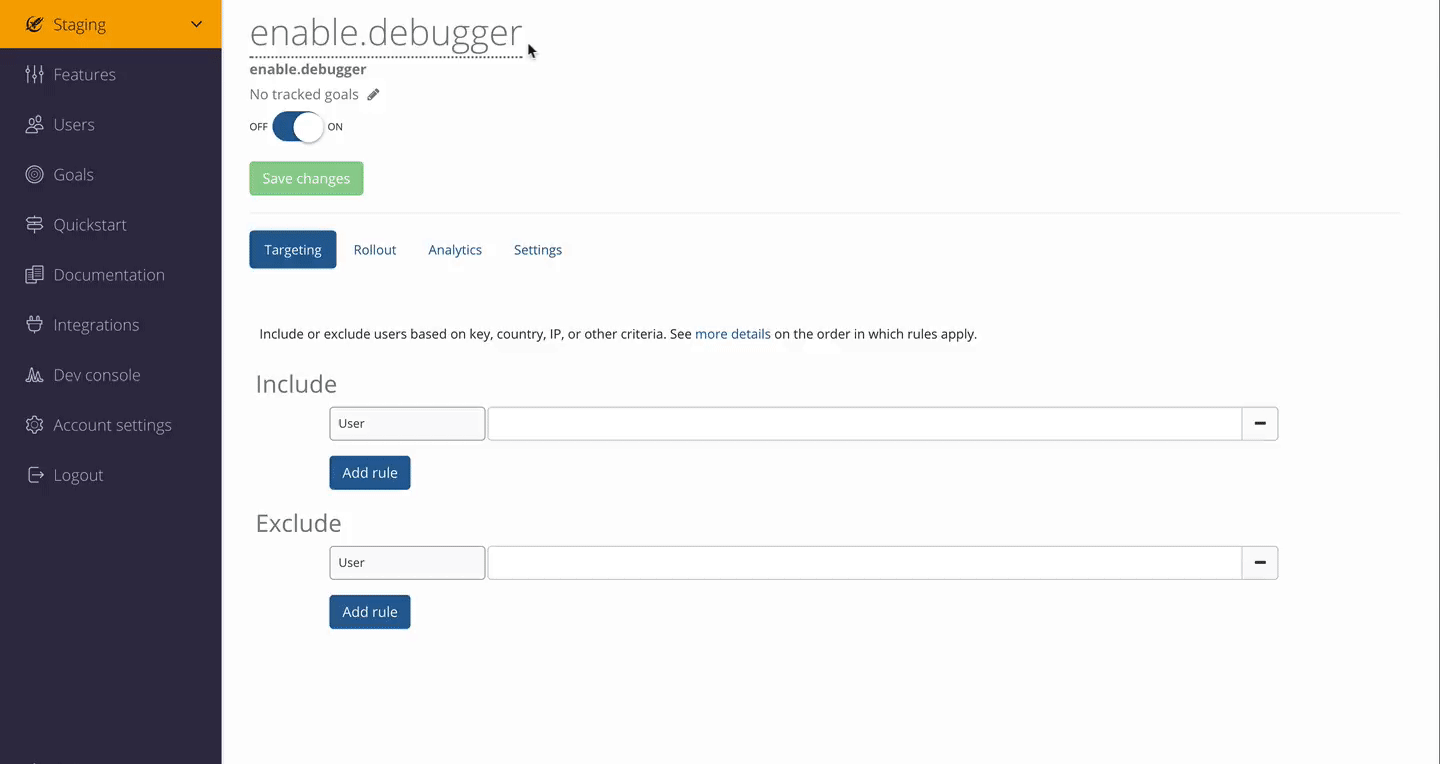Click the bold enable.debugger key text
This screenshot has width=1440, height=764.
[308, 69]
